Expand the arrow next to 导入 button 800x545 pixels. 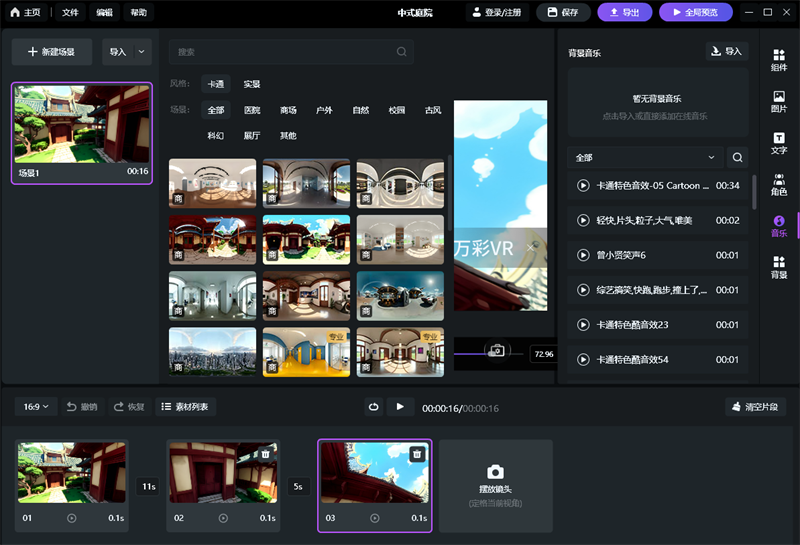point(141,52)
